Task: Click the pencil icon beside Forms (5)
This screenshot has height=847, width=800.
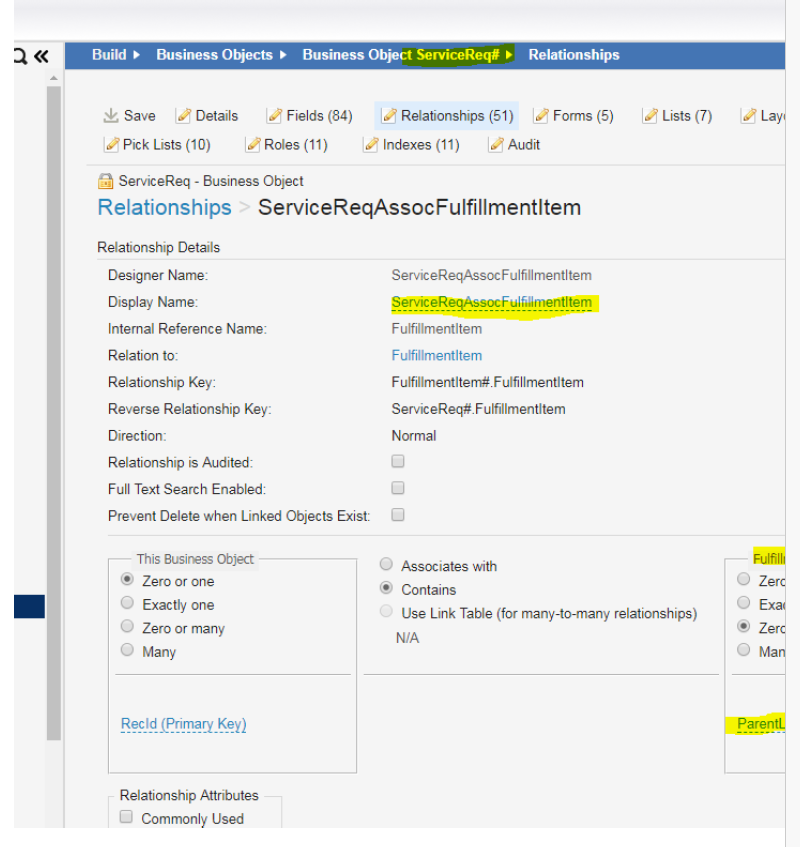Action: pyautogui.click(x=541, y=116)
